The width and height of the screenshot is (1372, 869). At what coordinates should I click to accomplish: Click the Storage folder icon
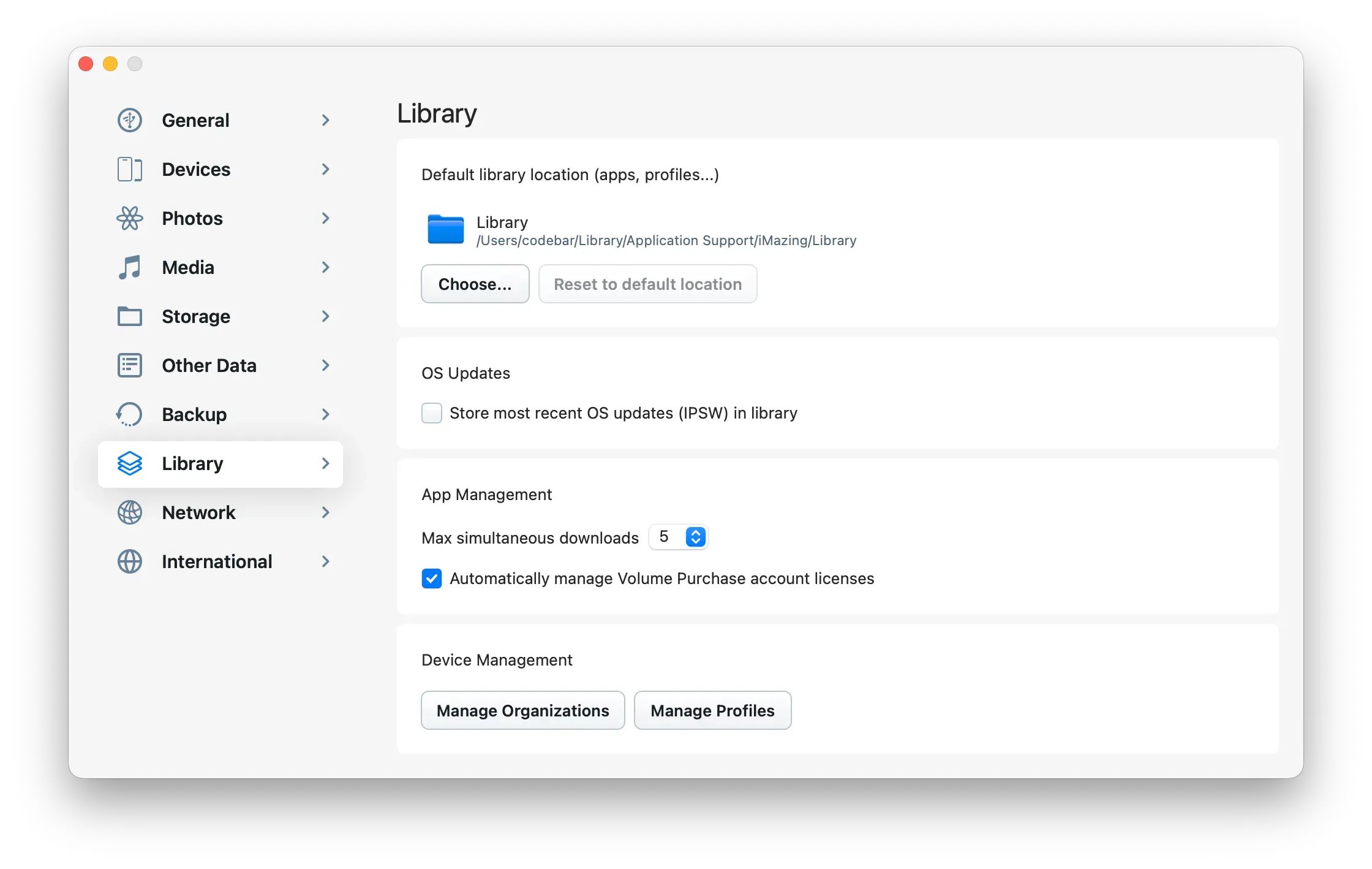129,316
